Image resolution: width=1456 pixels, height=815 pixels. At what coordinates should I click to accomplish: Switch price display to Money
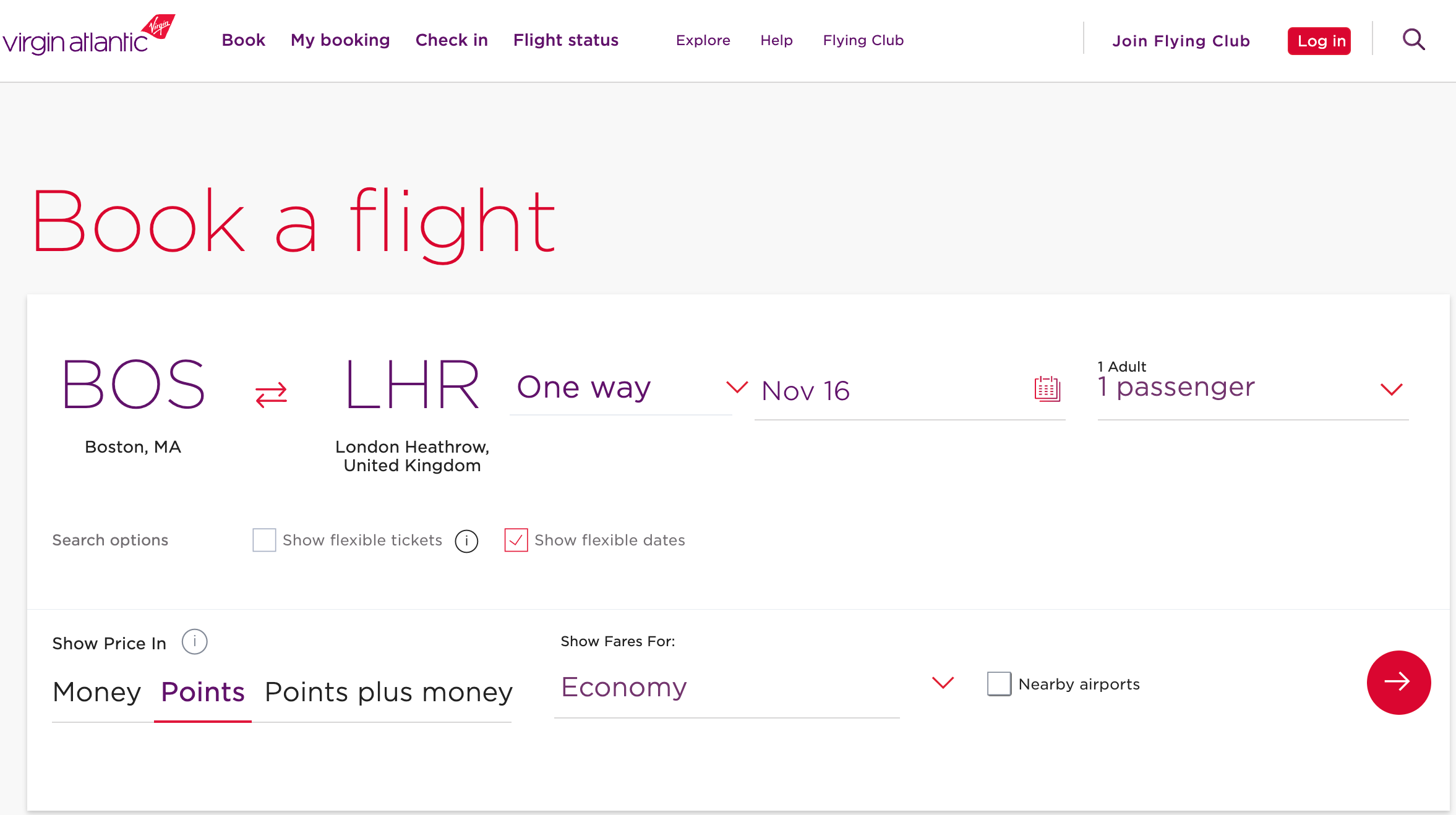tap(96, 692)
